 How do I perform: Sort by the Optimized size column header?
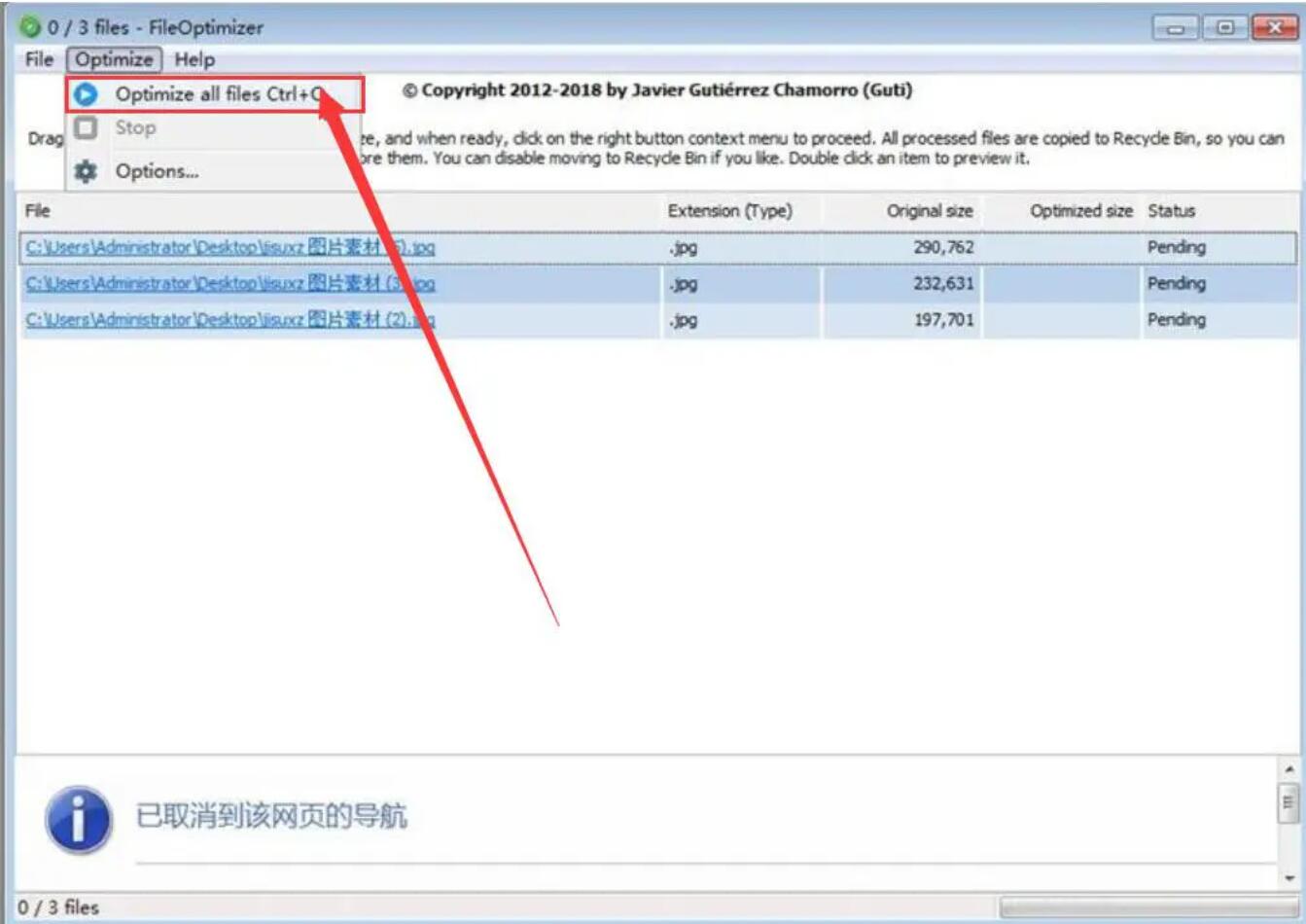pyautogui.click(x=1080, y=211)
